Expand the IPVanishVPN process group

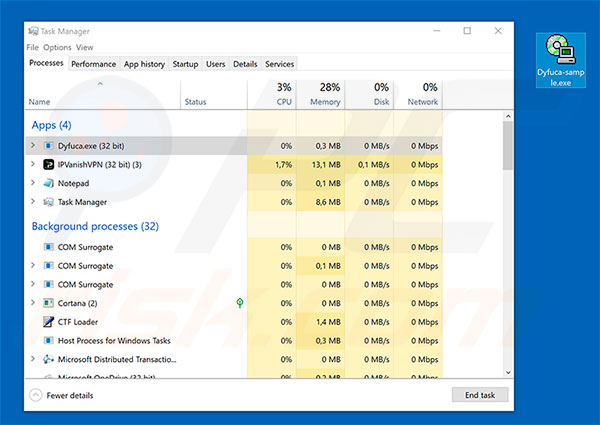click(x=33, y=164)
